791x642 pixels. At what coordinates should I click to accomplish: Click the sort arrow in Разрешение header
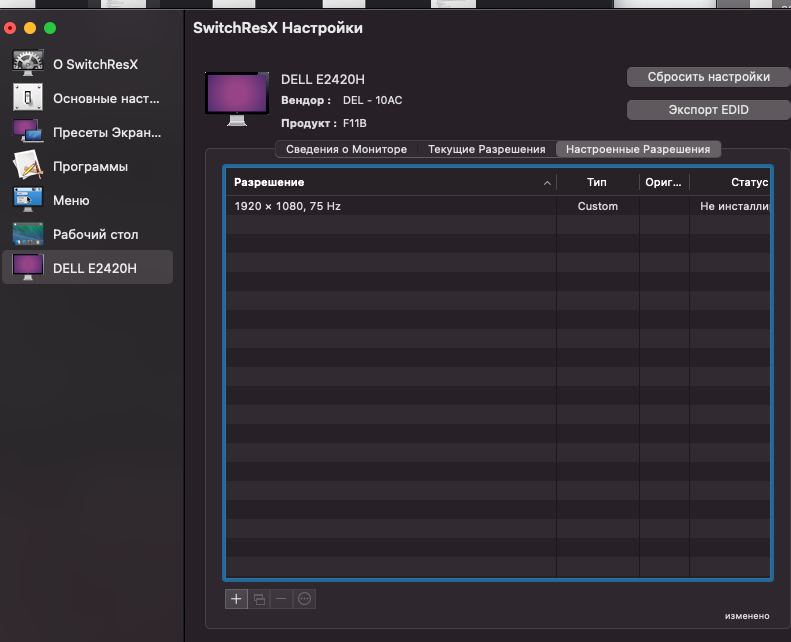pyautogui.click(x=547, y=183)
